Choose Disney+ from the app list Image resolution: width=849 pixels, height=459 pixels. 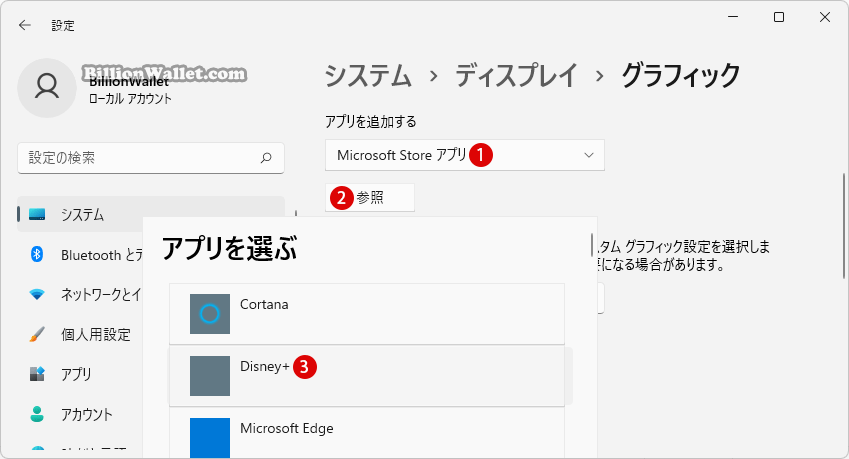coord(367,376)
